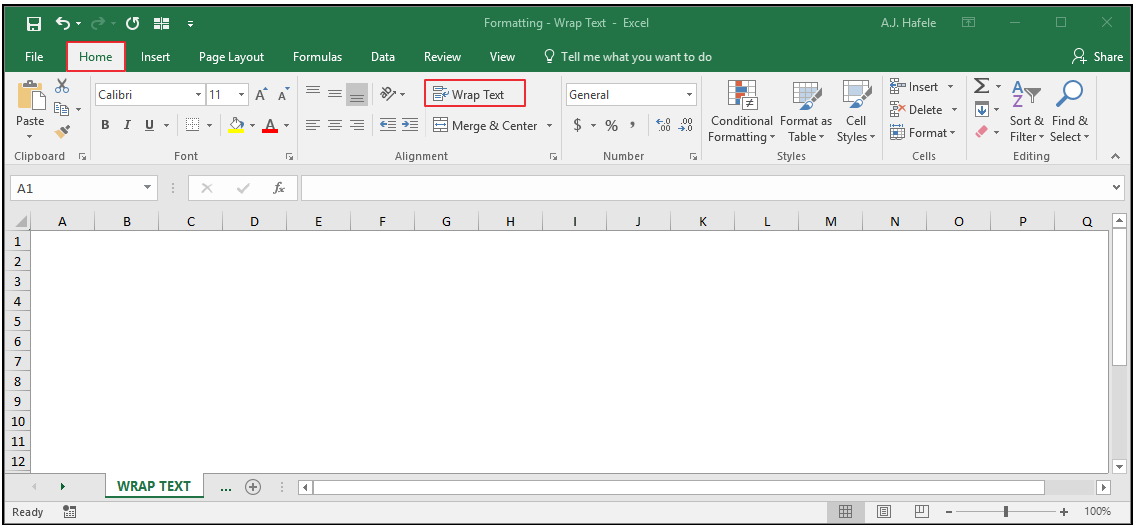Viewport: 1137px width, 527px height.
Task: Click the macro recording icon in status bar
Action: (x=70, y=512)
